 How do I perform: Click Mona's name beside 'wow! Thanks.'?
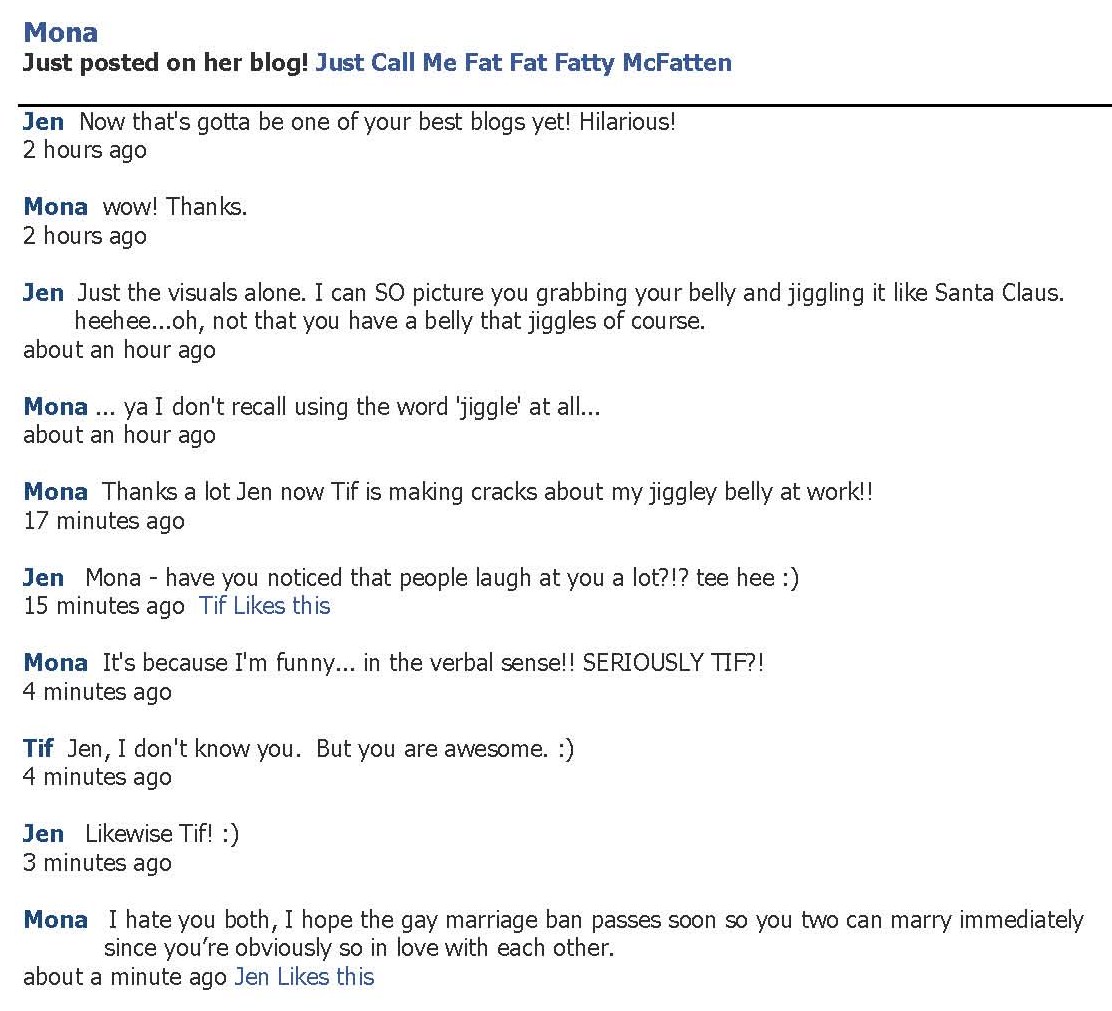55,207
